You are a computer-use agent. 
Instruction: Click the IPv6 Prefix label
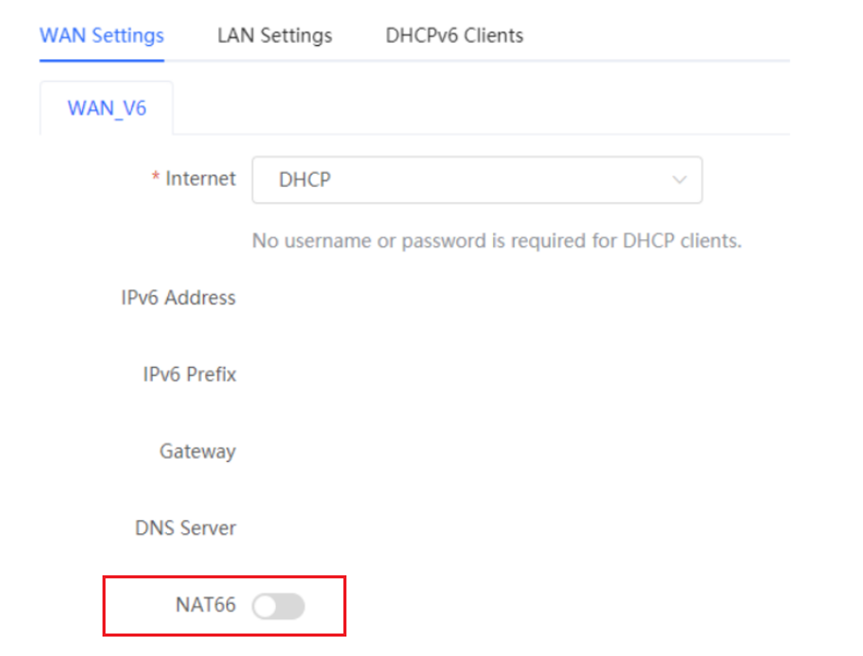tap(189, 375)
